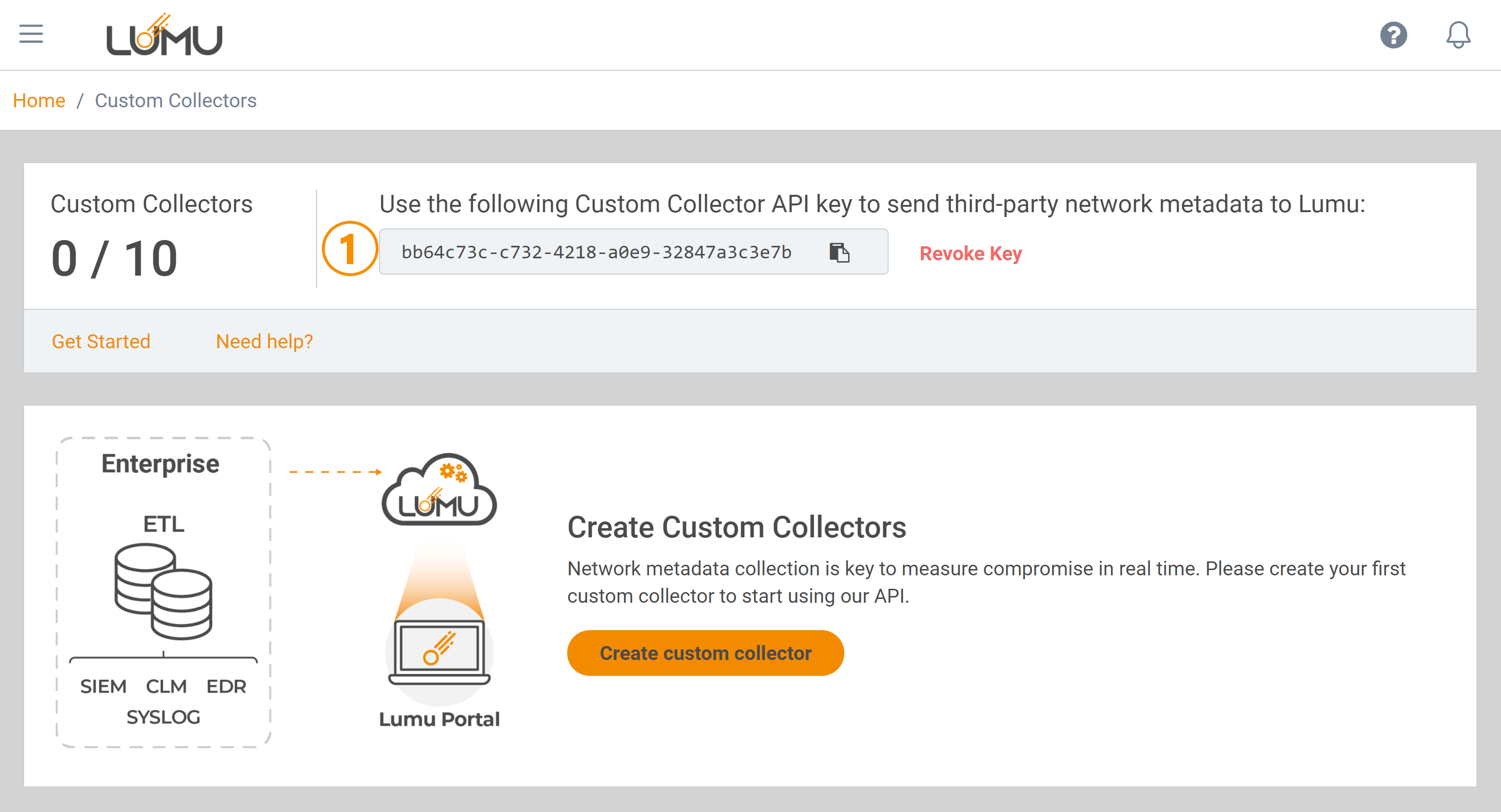The height and width of the screenshot is (812, 1501).
Task: Click the Custom Collectors breadcrumb
Action: coord(176,100)
